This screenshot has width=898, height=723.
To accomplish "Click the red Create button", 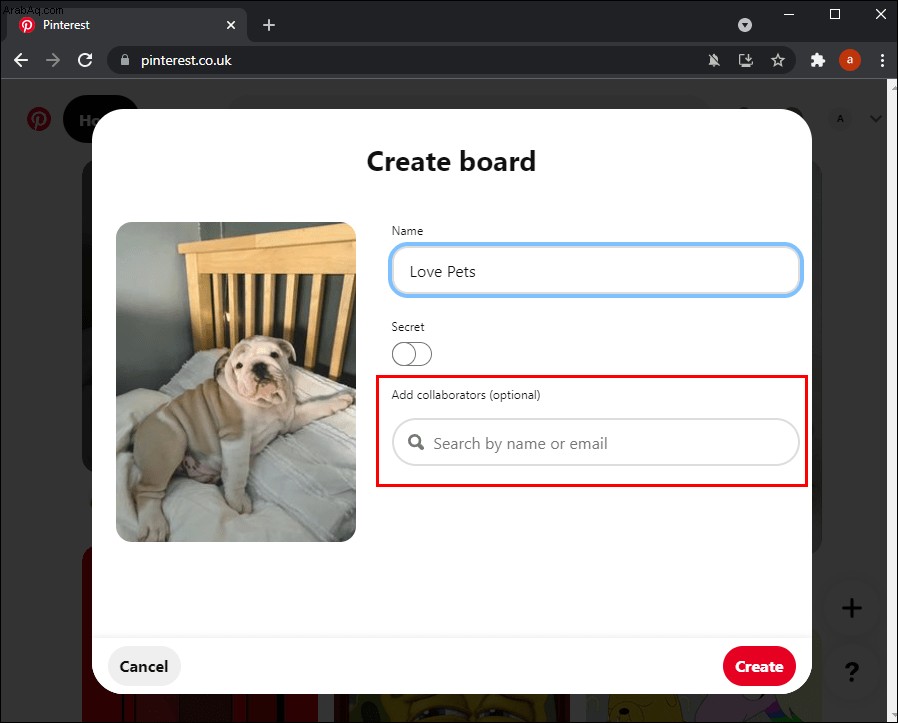I will 759,666.
